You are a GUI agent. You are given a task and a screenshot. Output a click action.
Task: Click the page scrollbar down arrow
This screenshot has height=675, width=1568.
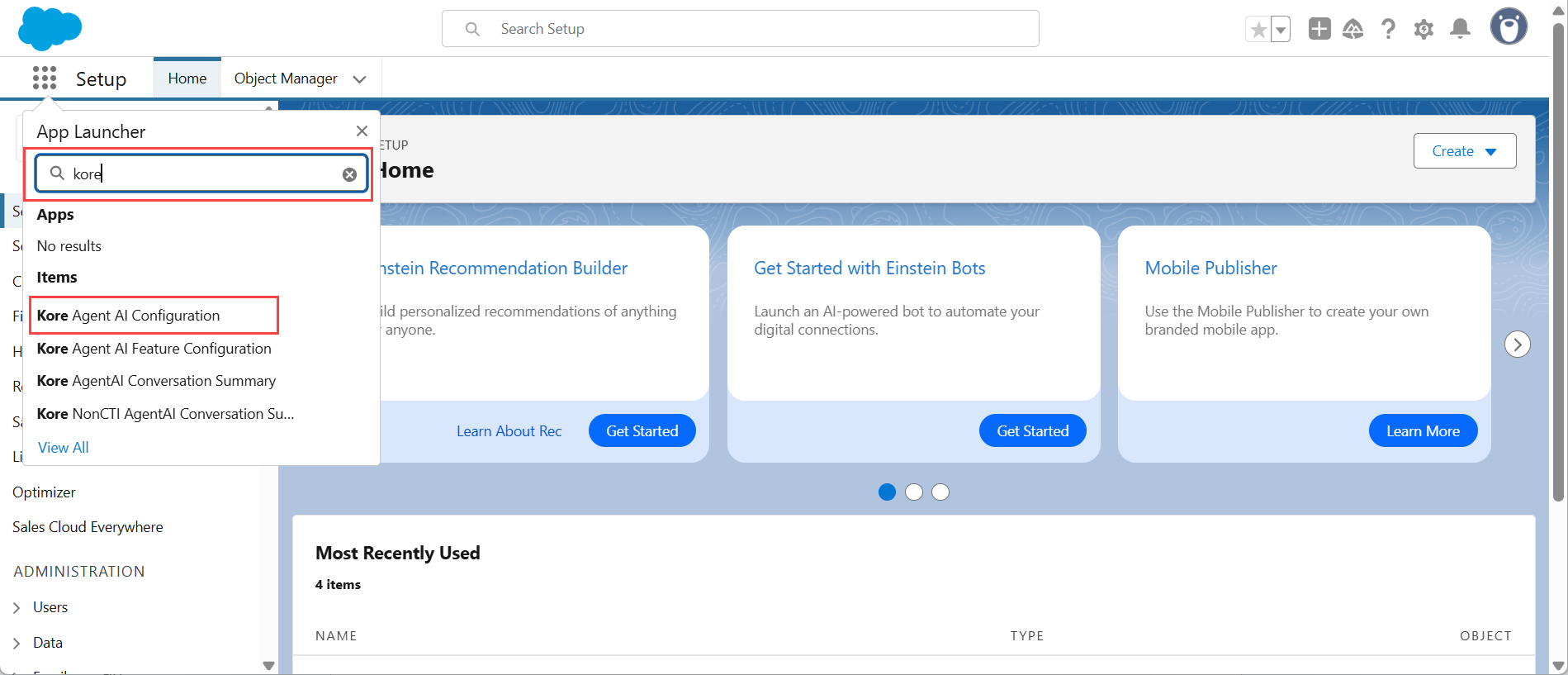pyautogui.click(x=1559, y=666)
